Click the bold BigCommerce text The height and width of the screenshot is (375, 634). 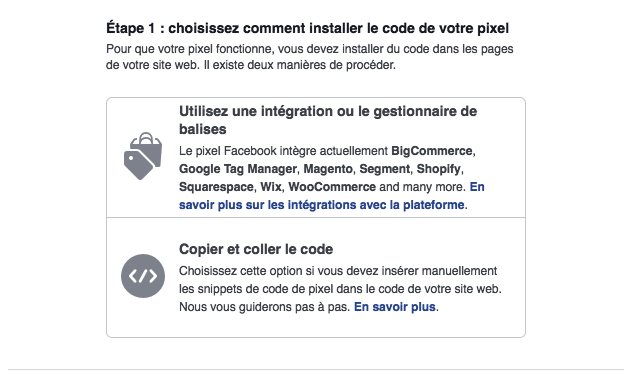[431, 151]
